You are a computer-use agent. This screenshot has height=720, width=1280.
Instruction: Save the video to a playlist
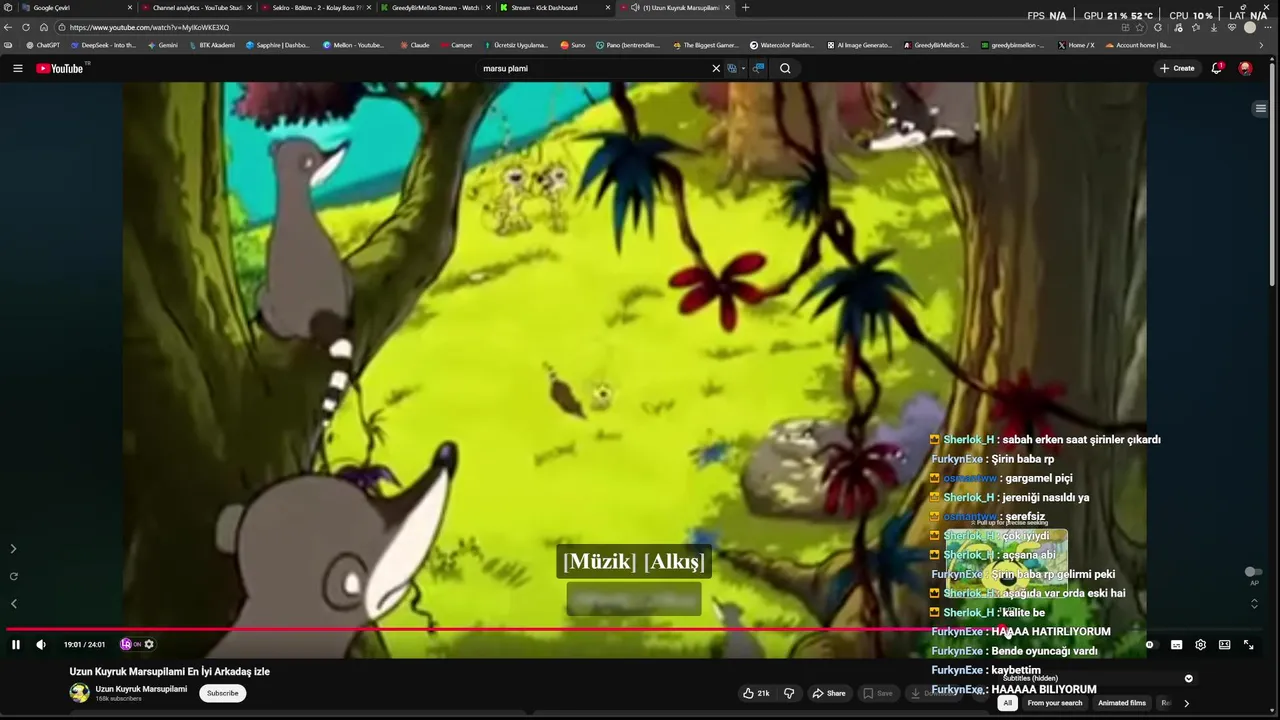[x=878, y=693]
